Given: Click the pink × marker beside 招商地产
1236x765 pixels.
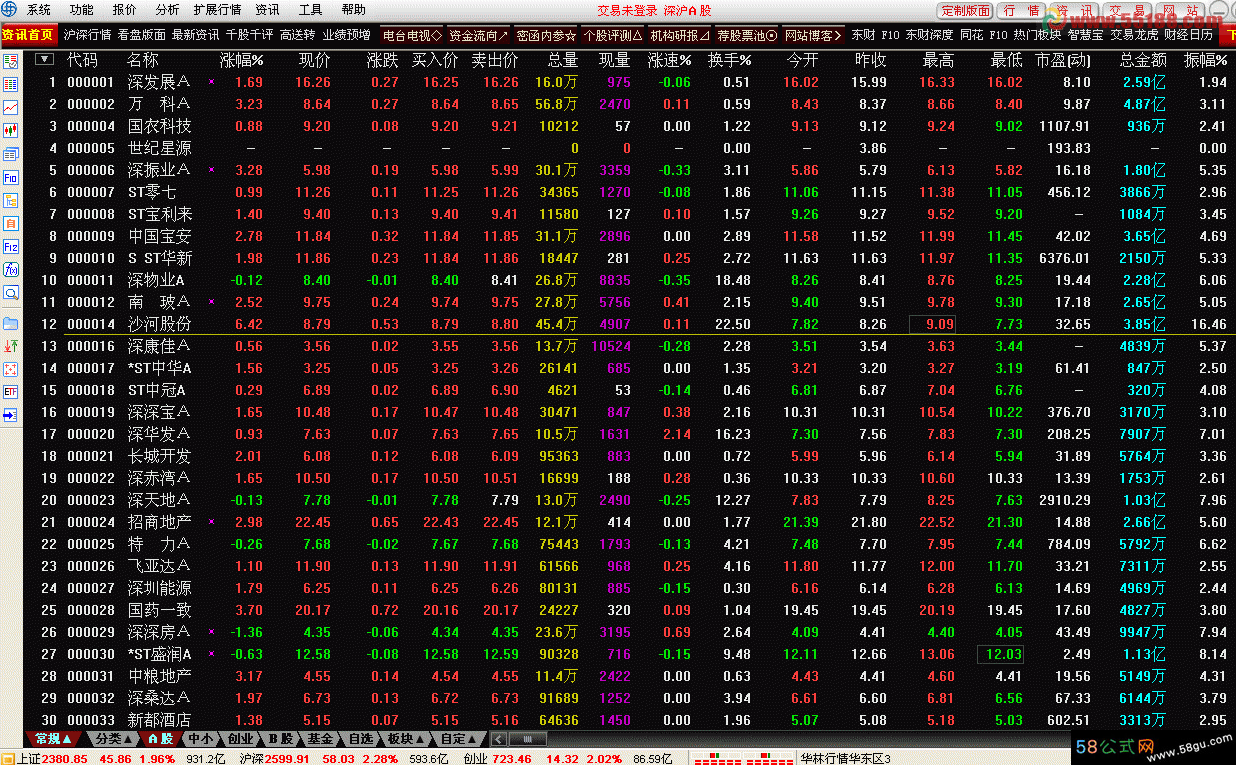Looking at the screenshot, I should click(x=211, y=522).
